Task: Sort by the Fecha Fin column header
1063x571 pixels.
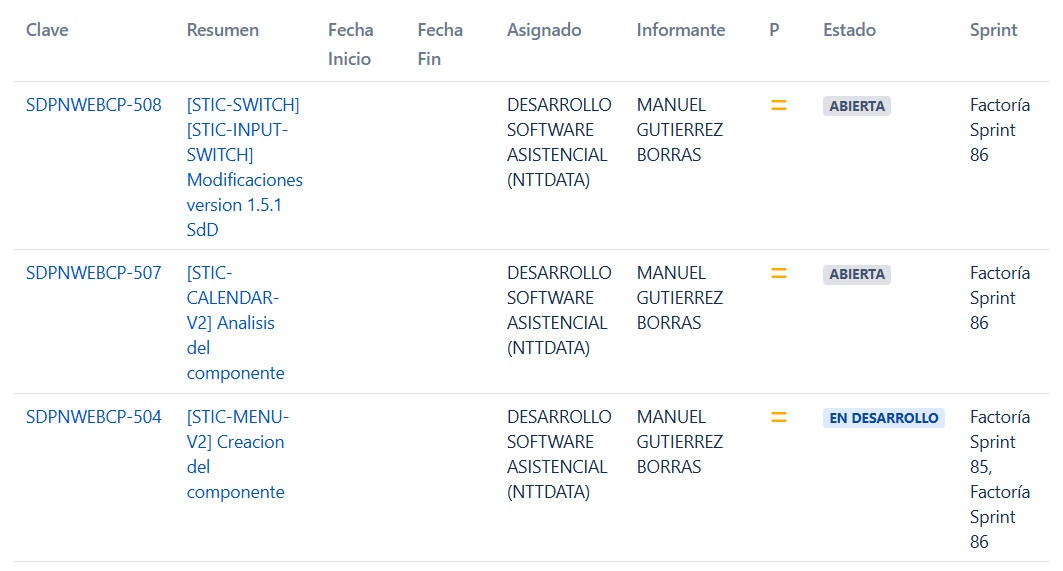Action: point(440,44)
